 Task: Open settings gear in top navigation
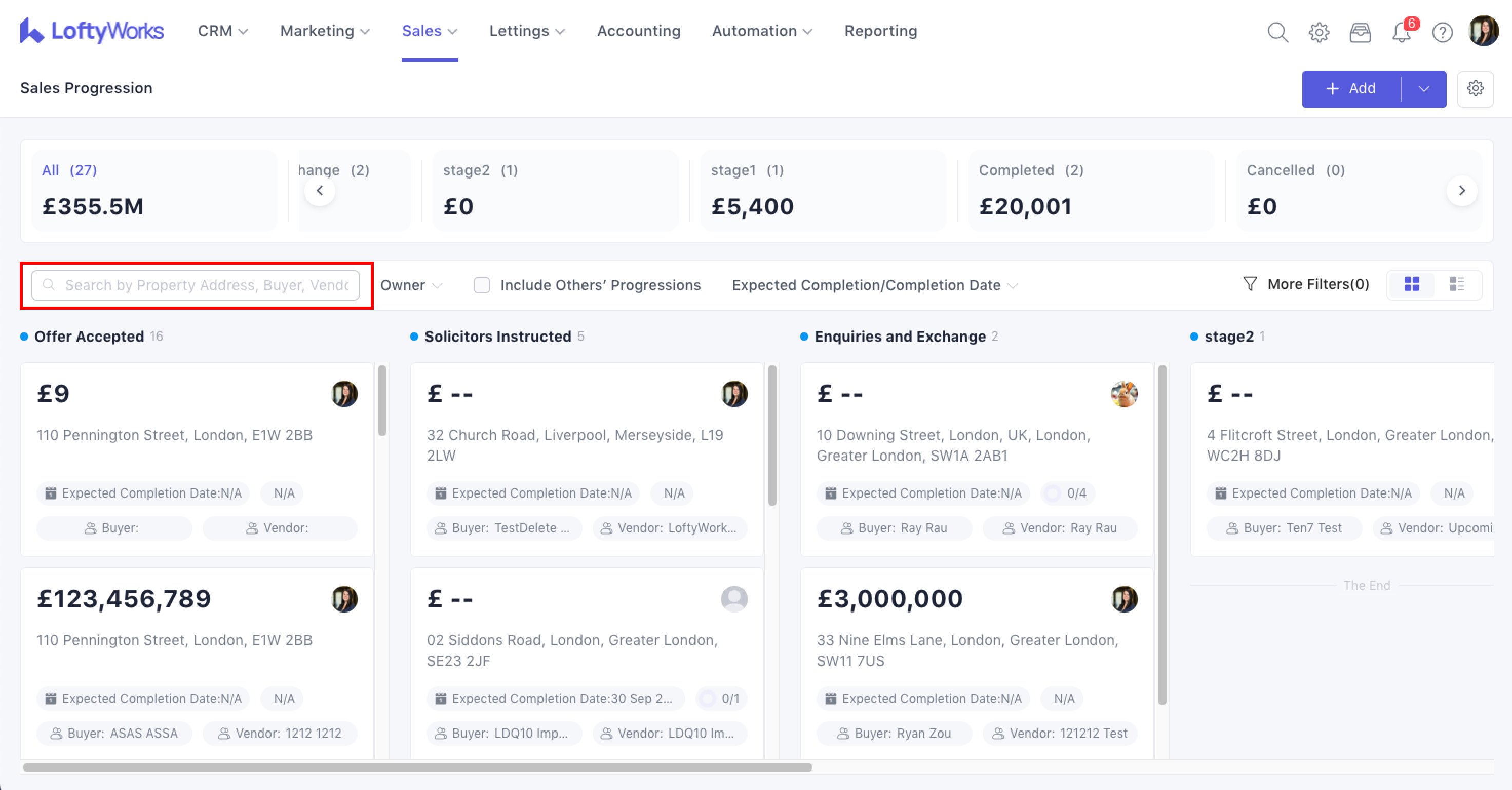(x=1319, y=32)
